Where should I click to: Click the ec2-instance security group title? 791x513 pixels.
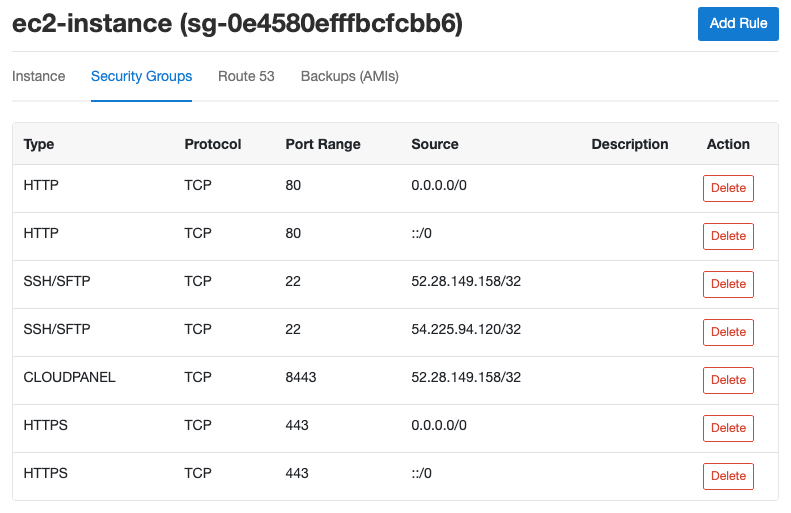click(x=237, y=24)
